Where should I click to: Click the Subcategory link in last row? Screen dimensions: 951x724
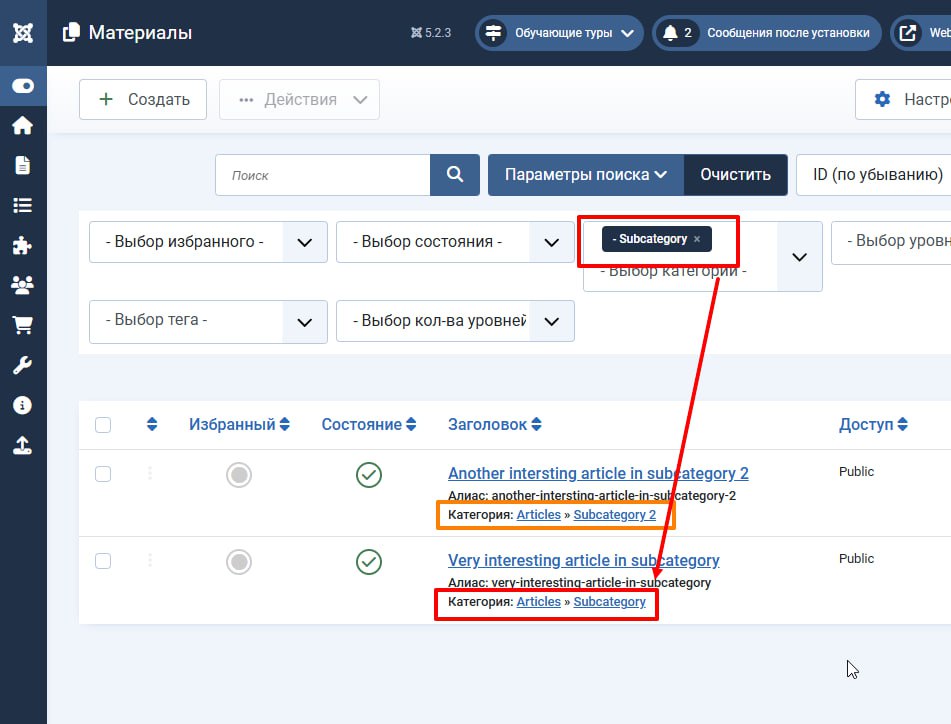[x=610, y=602]
